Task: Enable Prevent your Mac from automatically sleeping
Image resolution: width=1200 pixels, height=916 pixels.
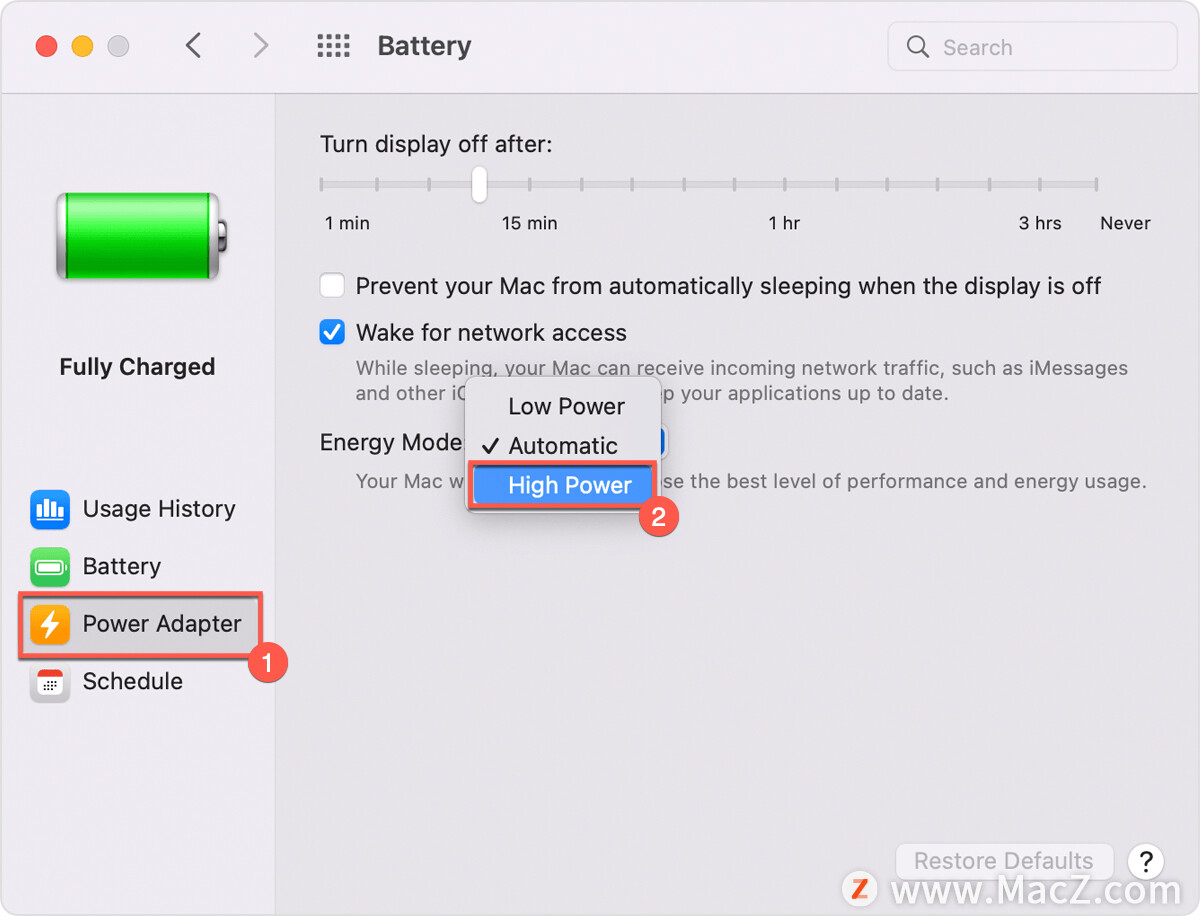Action: (332, 286)
